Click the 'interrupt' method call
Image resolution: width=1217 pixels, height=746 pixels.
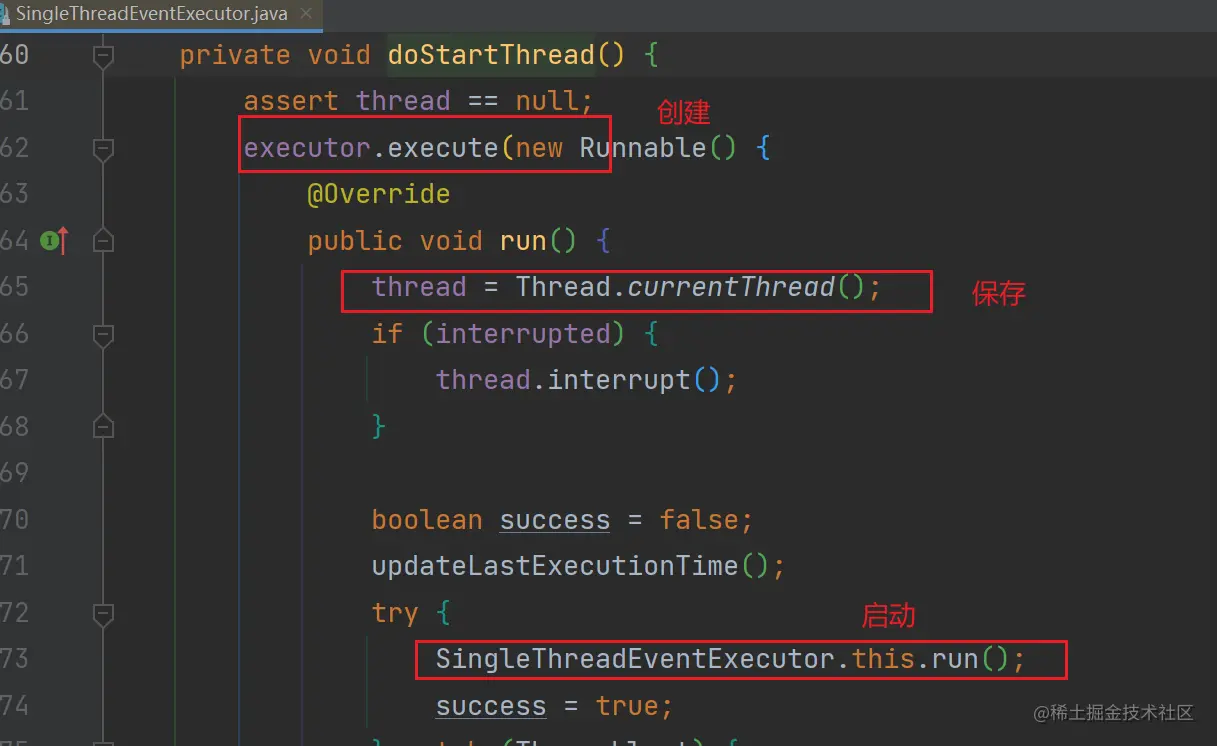[619, 380]
